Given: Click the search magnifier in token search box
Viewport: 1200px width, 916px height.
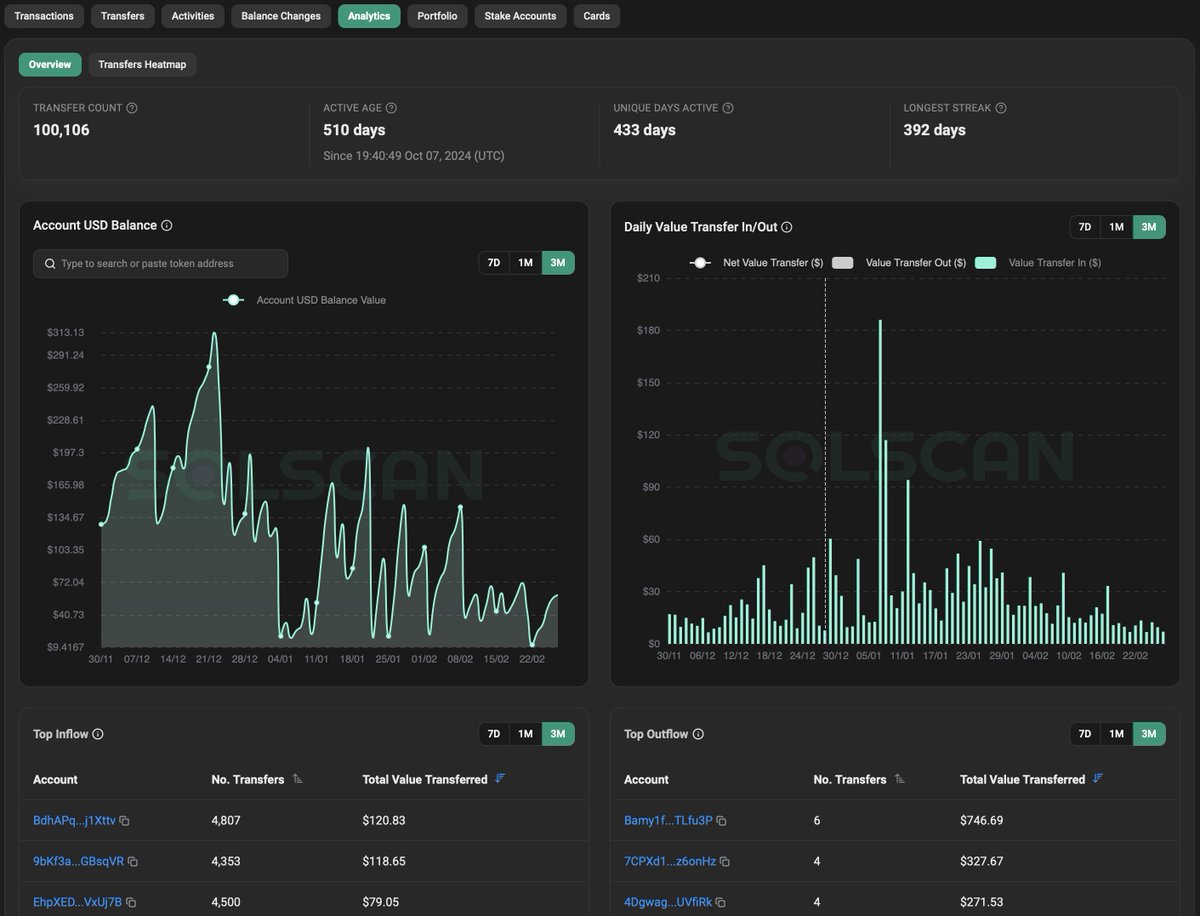Looking at the screenshot, I should point(49,263).
